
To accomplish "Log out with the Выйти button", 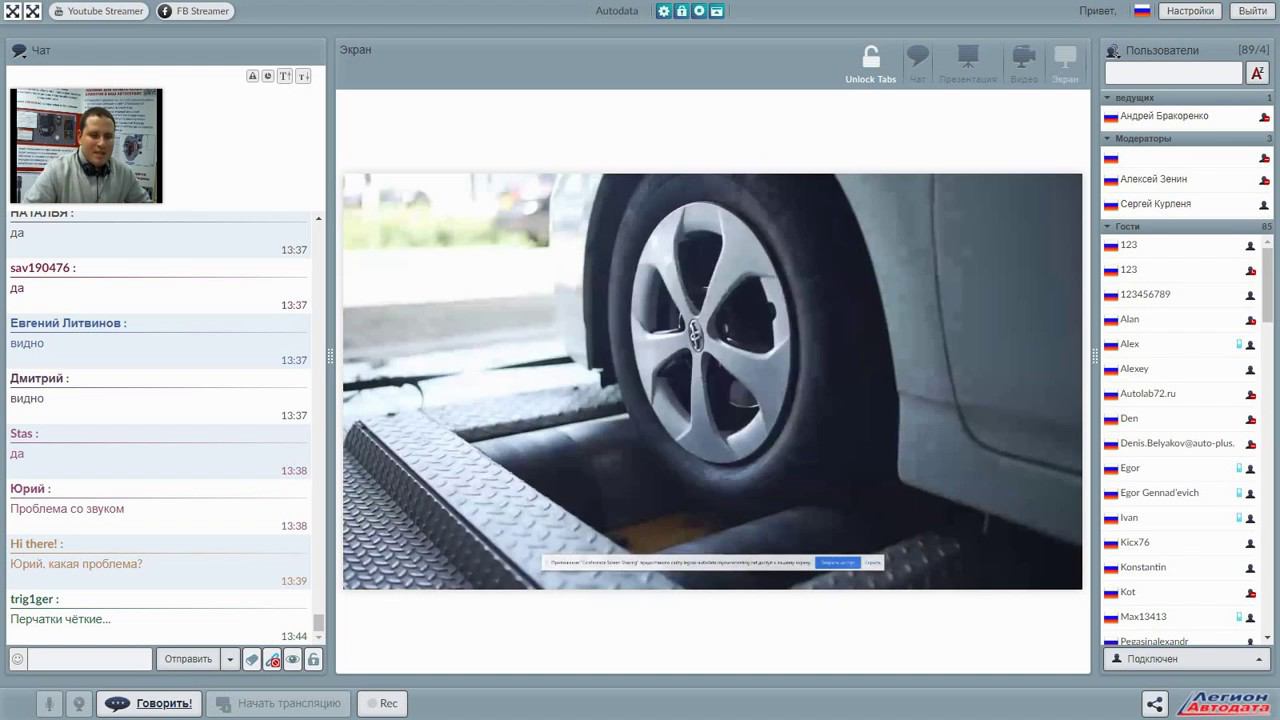I will pos(1253,11).
